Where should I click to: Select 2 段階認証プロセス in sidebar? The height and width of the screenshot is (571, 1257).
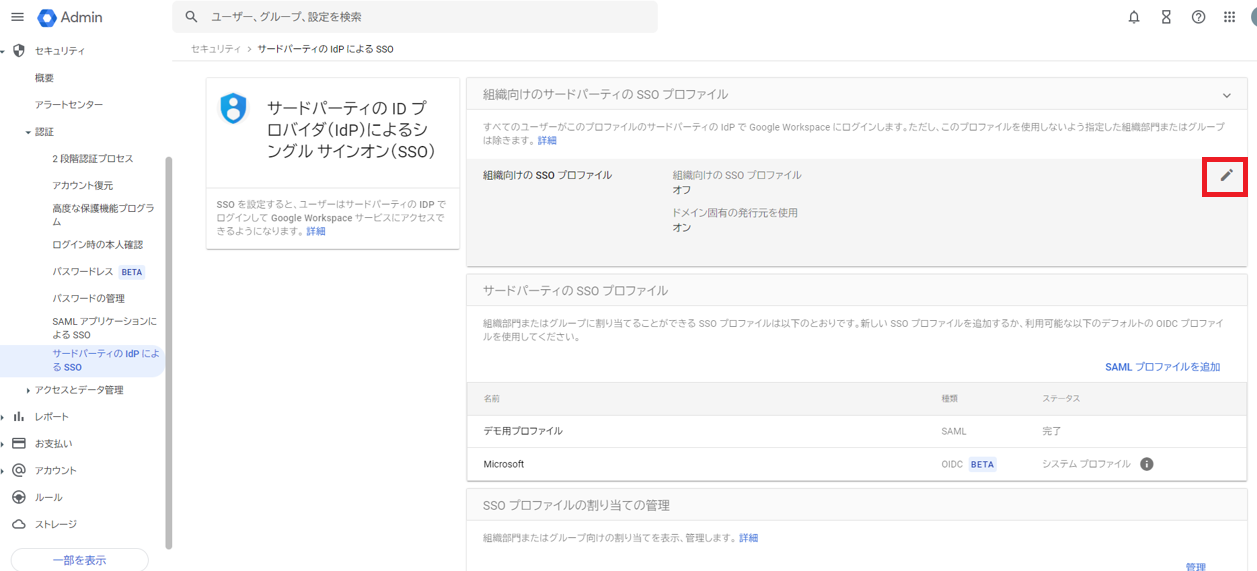(92, 159)
